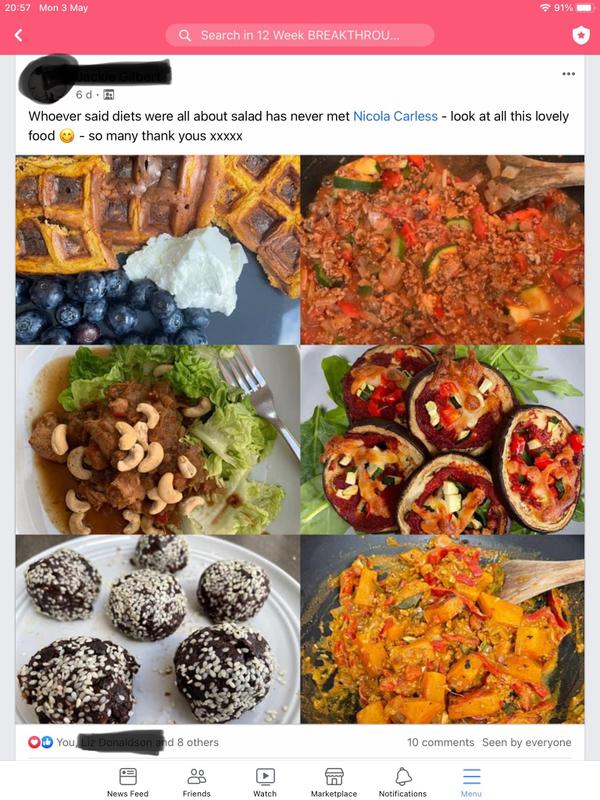View the minced meat sauce photo
Viewport: 600px width, 800px height.
pos(442,249)
